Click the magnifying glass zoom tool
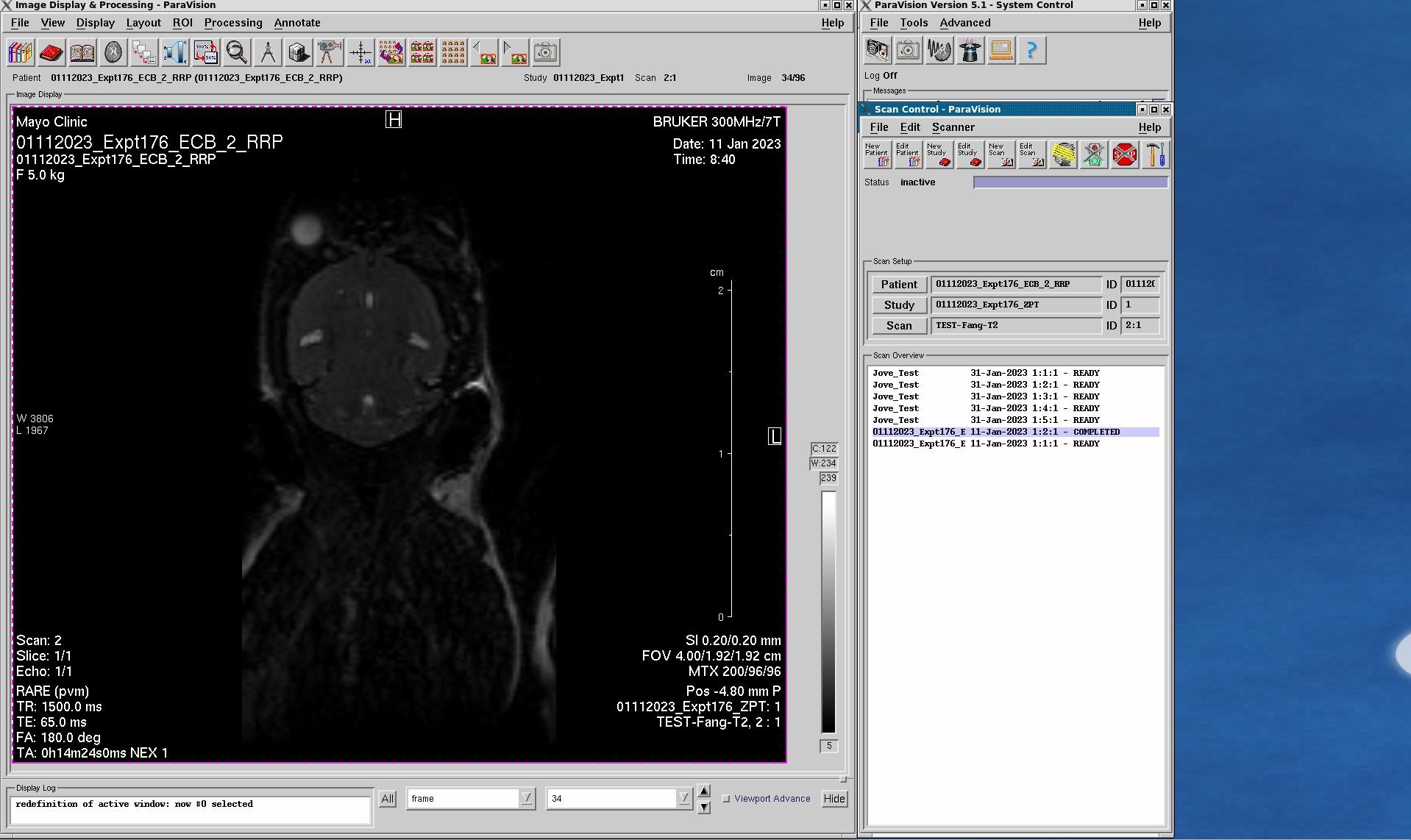Screen dimensions: 1411x840 tap(237, 52)
